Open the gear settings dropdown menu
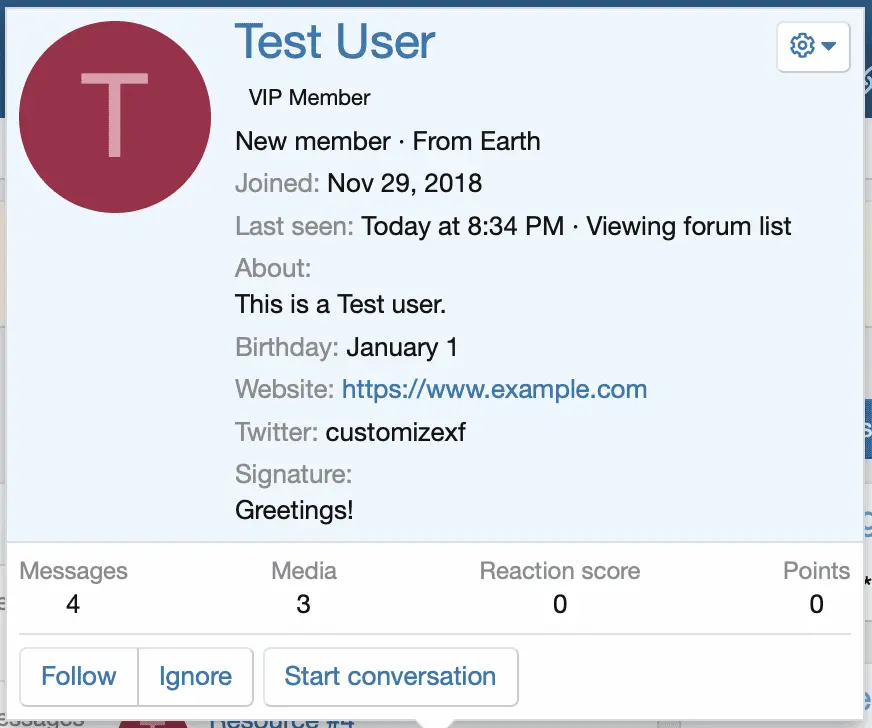872x728 pixels. tap(813, 46)
